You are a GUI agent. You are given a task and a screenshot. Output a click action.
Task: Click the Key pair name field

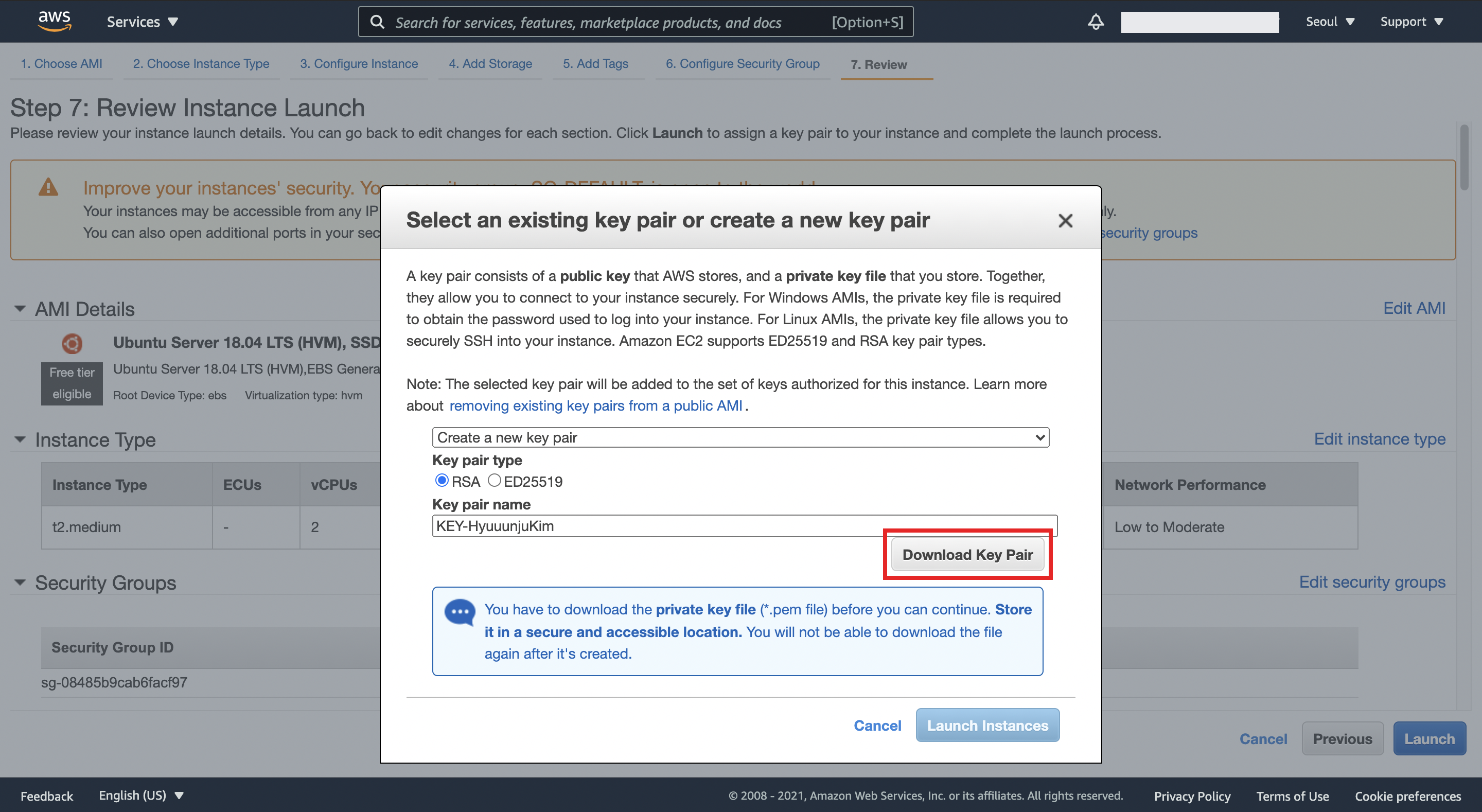(x=656, y=525)
